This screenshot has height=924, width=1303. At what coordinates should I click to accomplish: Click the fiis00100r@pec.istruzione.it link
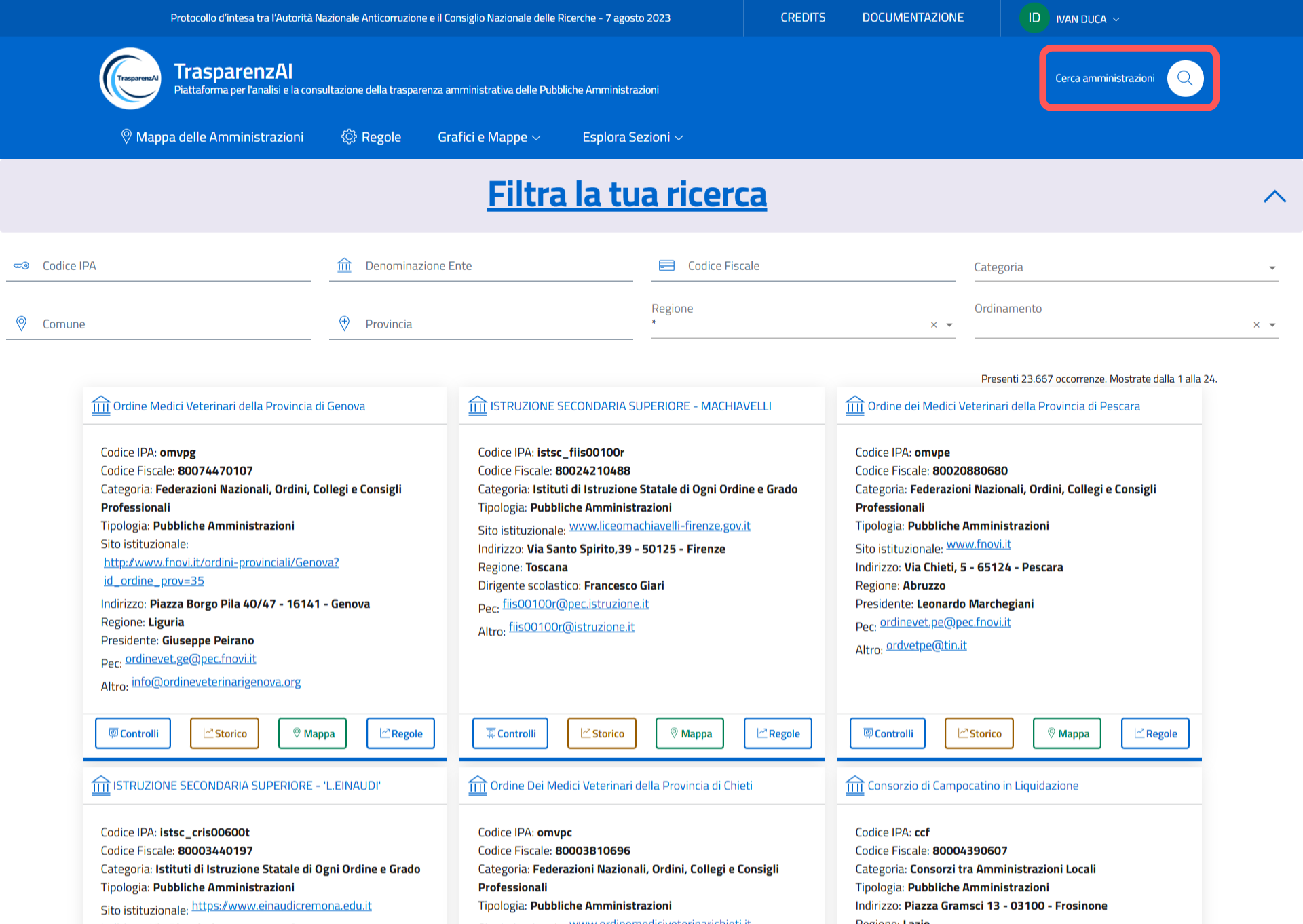pos(575,604)
